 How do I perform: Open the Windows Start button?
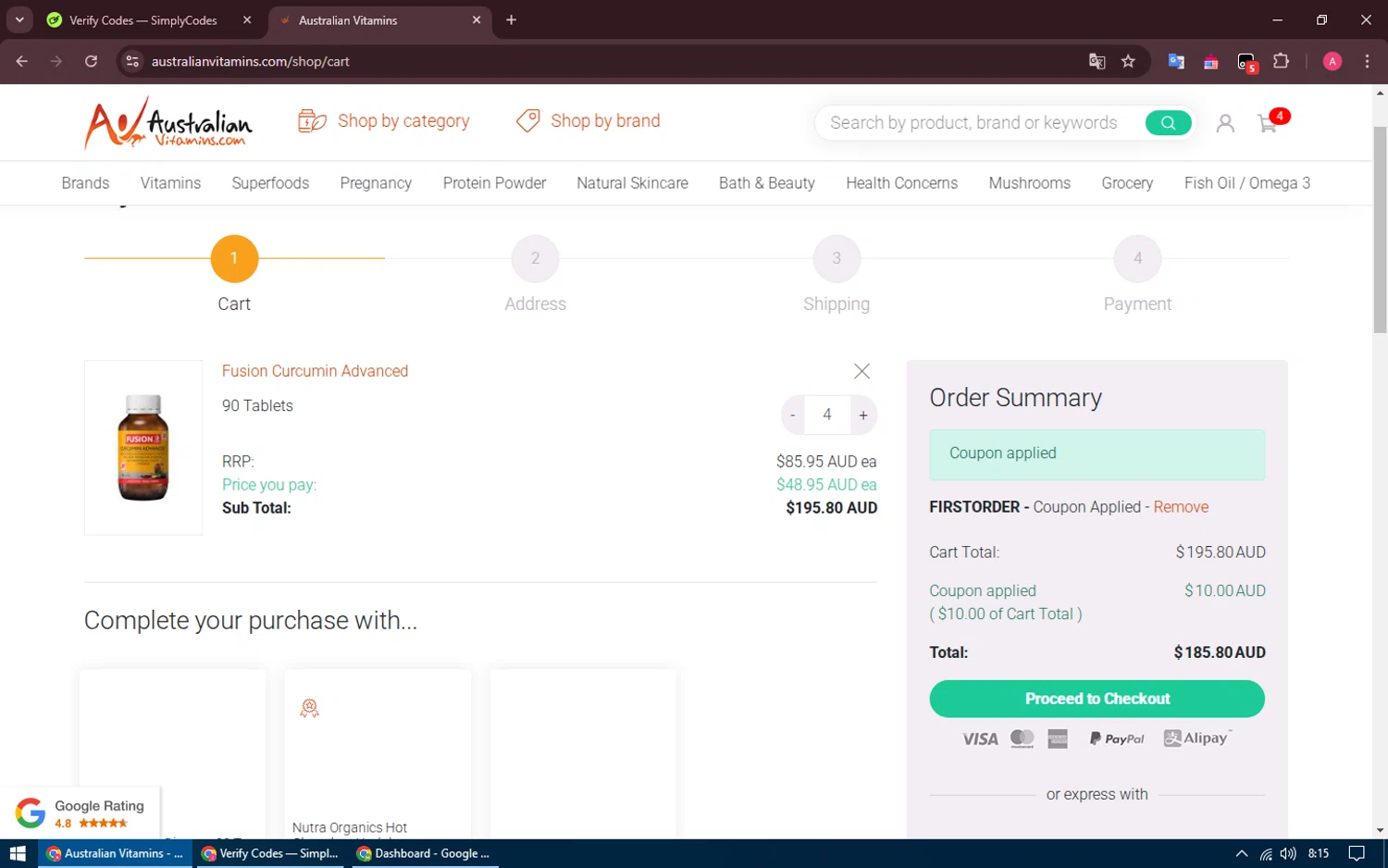(18, 853)
